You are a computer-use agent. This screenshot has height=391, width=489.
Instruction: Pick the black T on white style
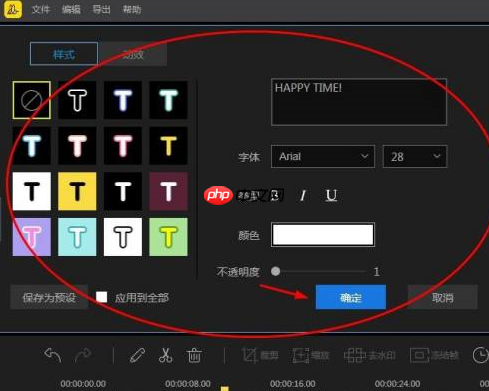pyautogui.click(x=32, y=191)
